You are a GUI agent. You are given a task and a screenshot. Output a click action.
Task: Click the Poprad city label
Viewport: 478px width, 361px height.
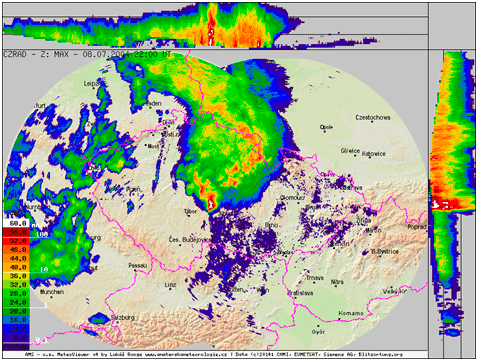pyautogui.click(x=417, y=227)
